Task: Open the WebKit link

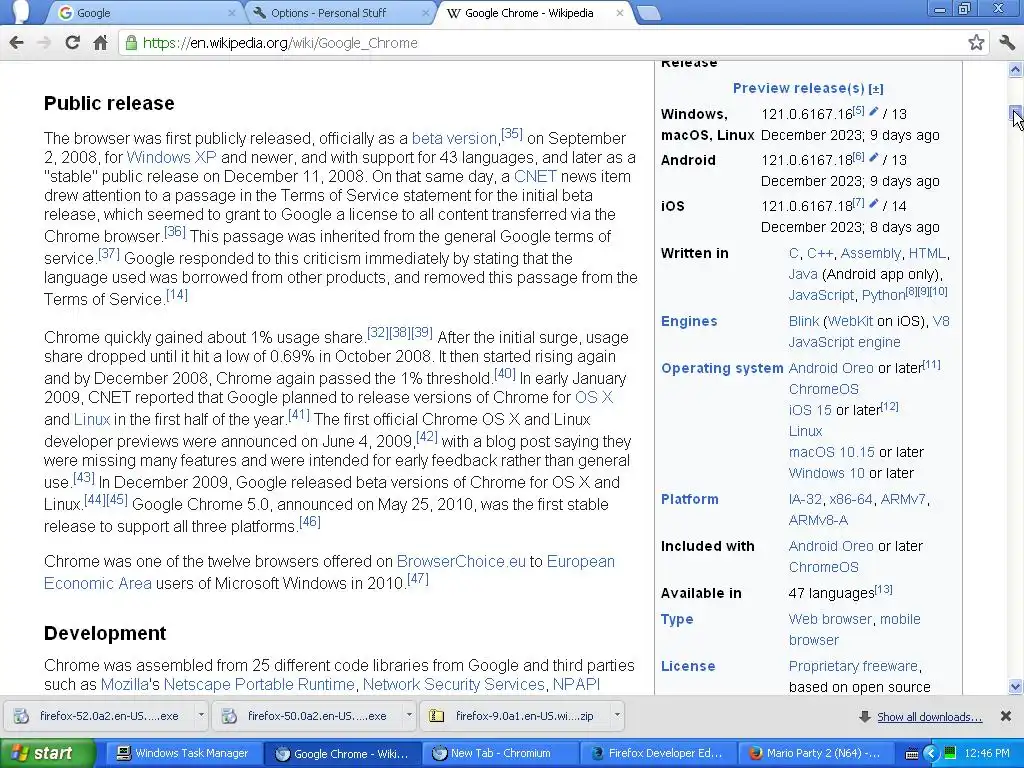Action: 850,321
